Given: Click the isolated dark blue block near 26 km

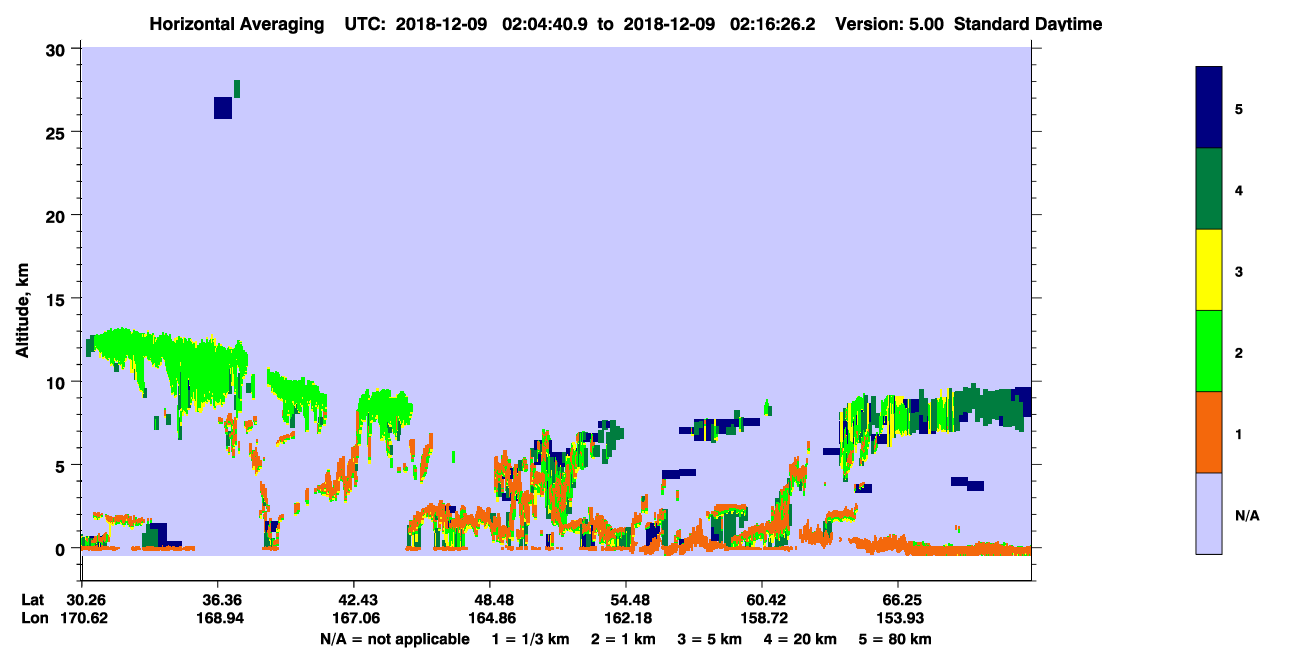Looking at the screenshot, I should [x=223, y=107].
